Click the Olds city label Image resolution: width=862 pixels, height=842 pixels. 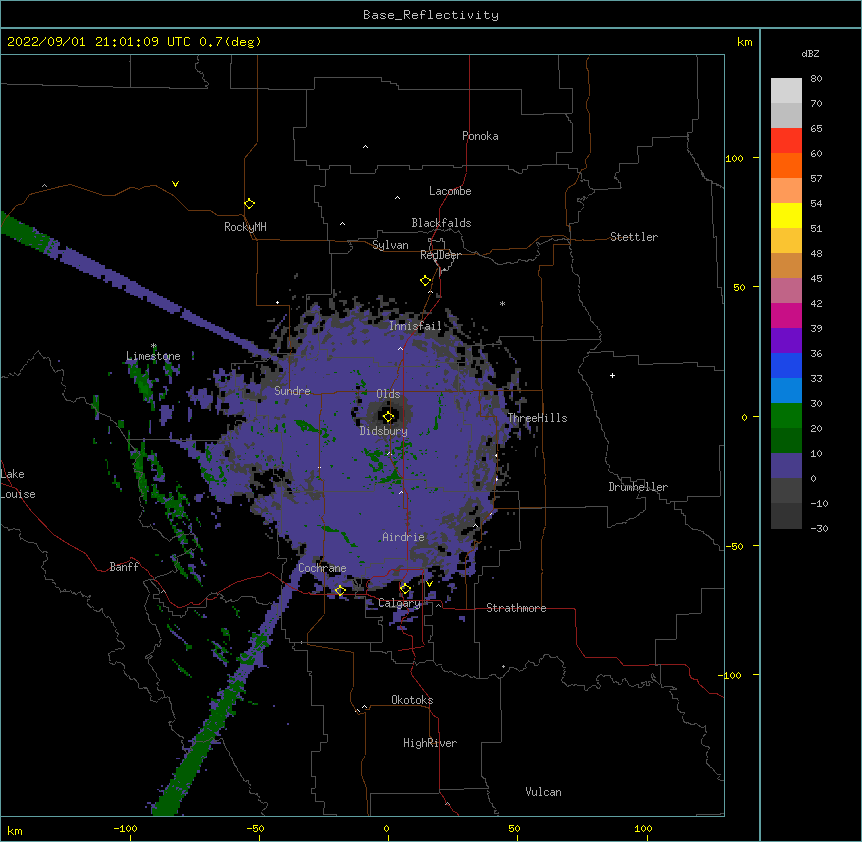(x=388, y=394)
